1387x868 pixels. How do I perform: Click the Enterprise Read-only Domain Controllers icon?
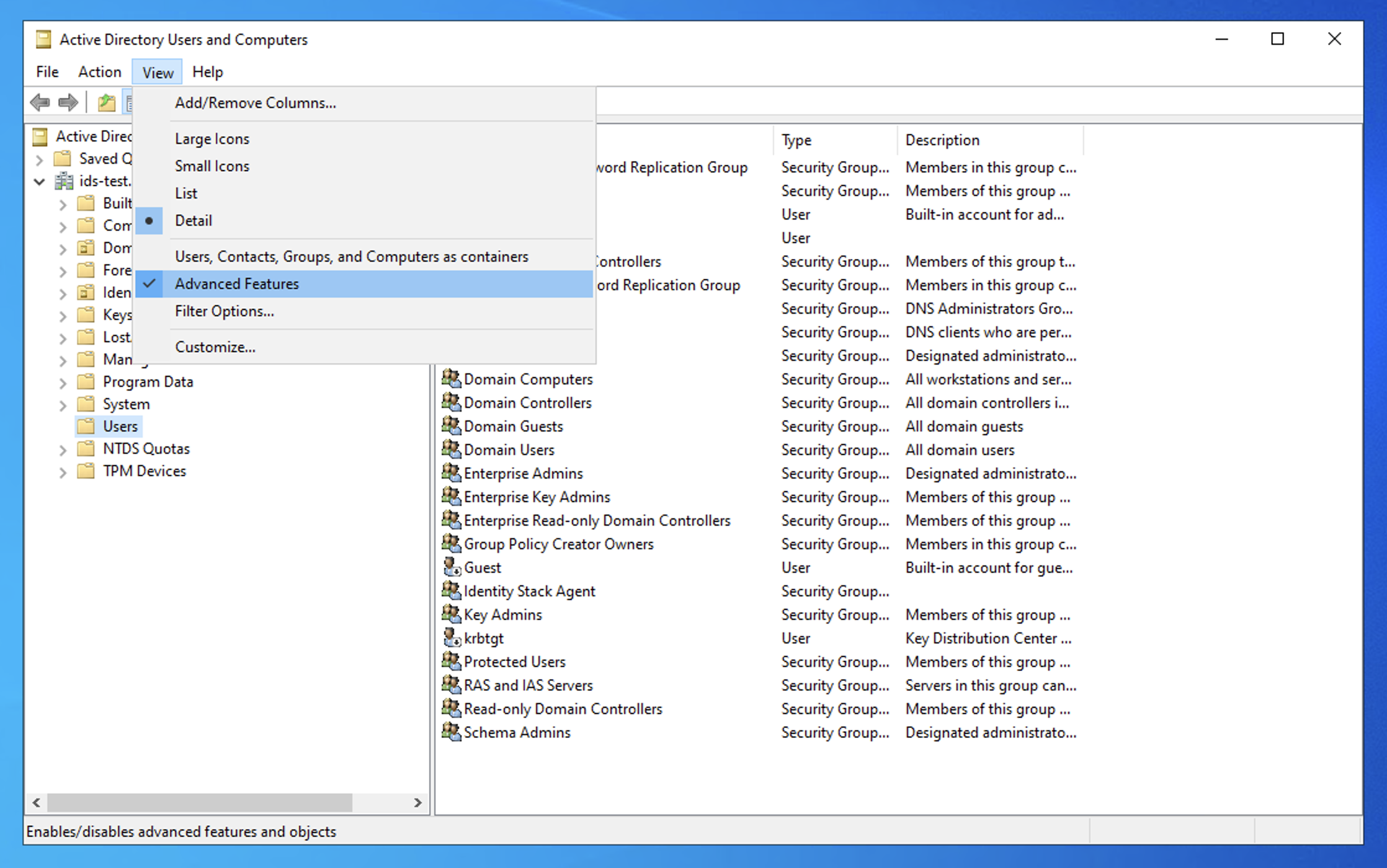451,520
